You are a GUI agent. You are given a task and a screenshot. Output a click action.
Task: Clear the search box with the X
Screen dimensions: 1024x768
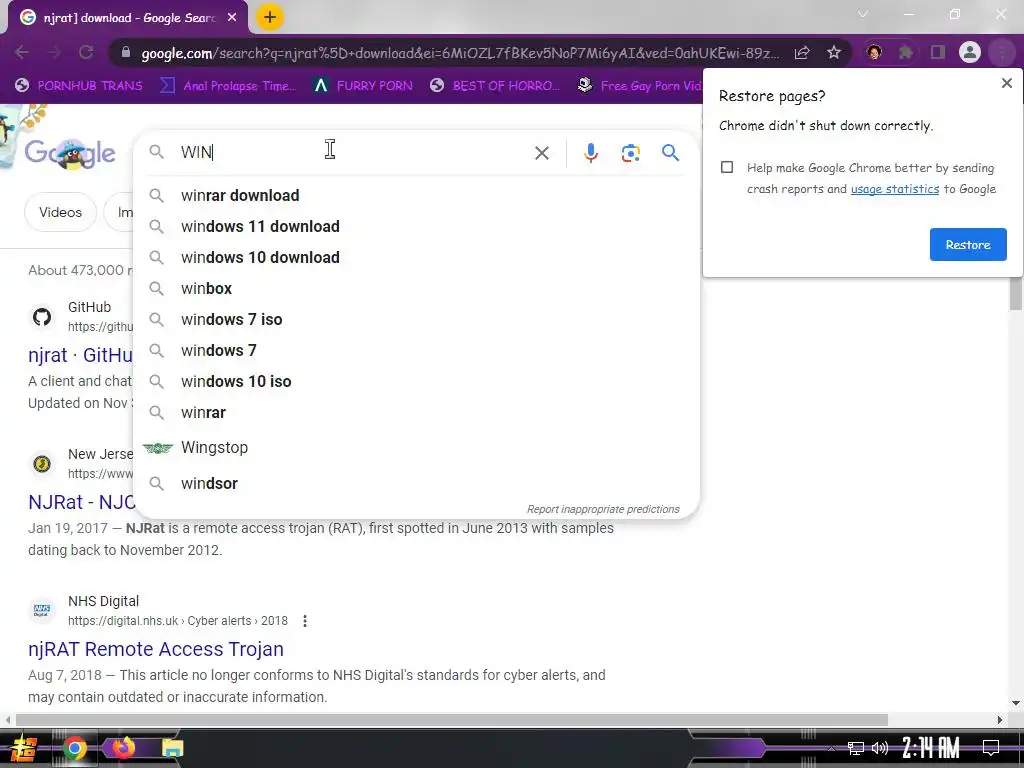pyautogui.click(x=541, y=153)
